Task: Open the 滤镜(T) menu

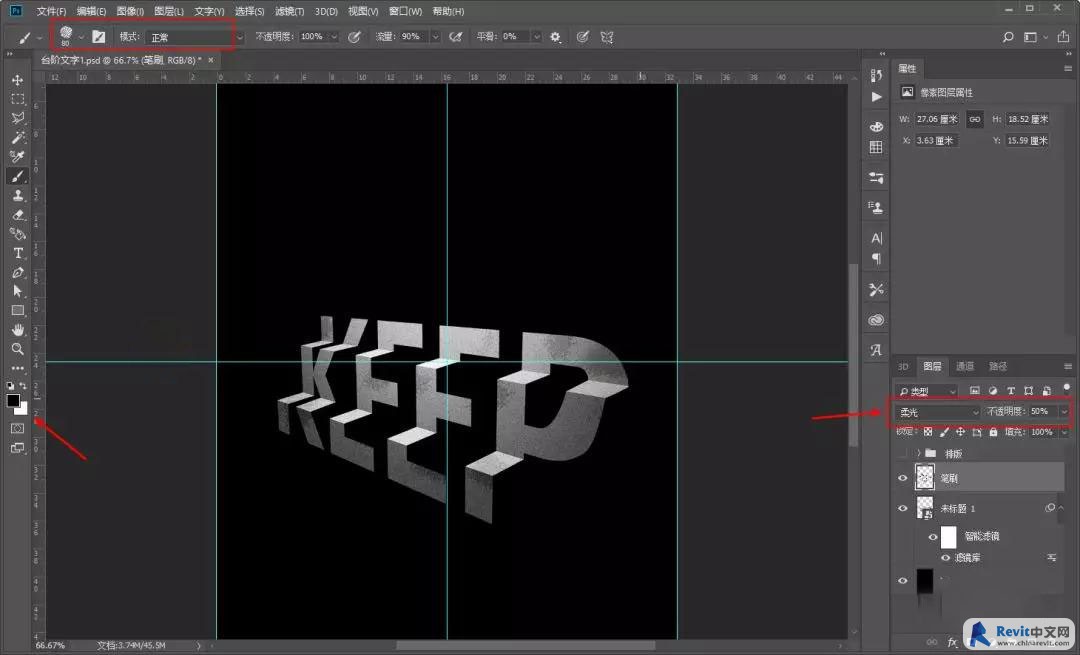Action: 289,11
